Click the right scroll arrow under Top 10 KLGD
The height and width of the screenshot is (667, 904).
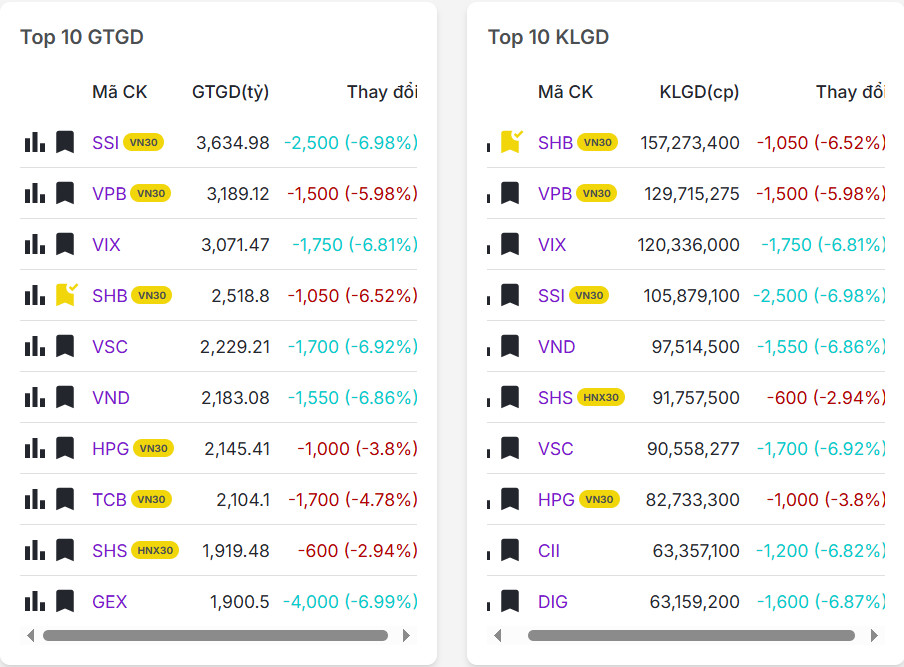pyautogui.click(x=874, y=635)
